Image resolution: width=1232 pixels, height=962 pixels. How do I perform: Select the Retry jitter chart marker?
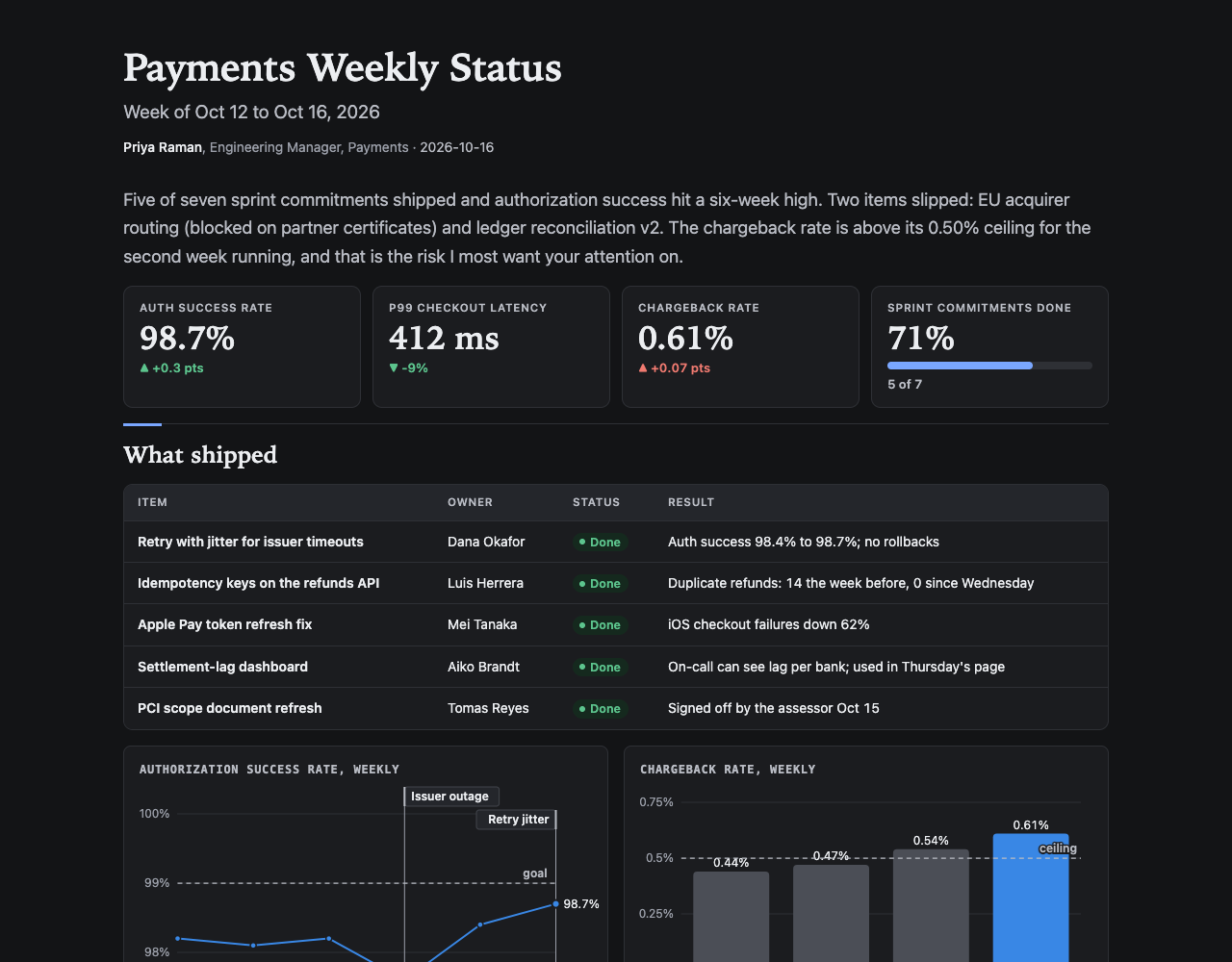pyautogui.click(x=517, y=820)
